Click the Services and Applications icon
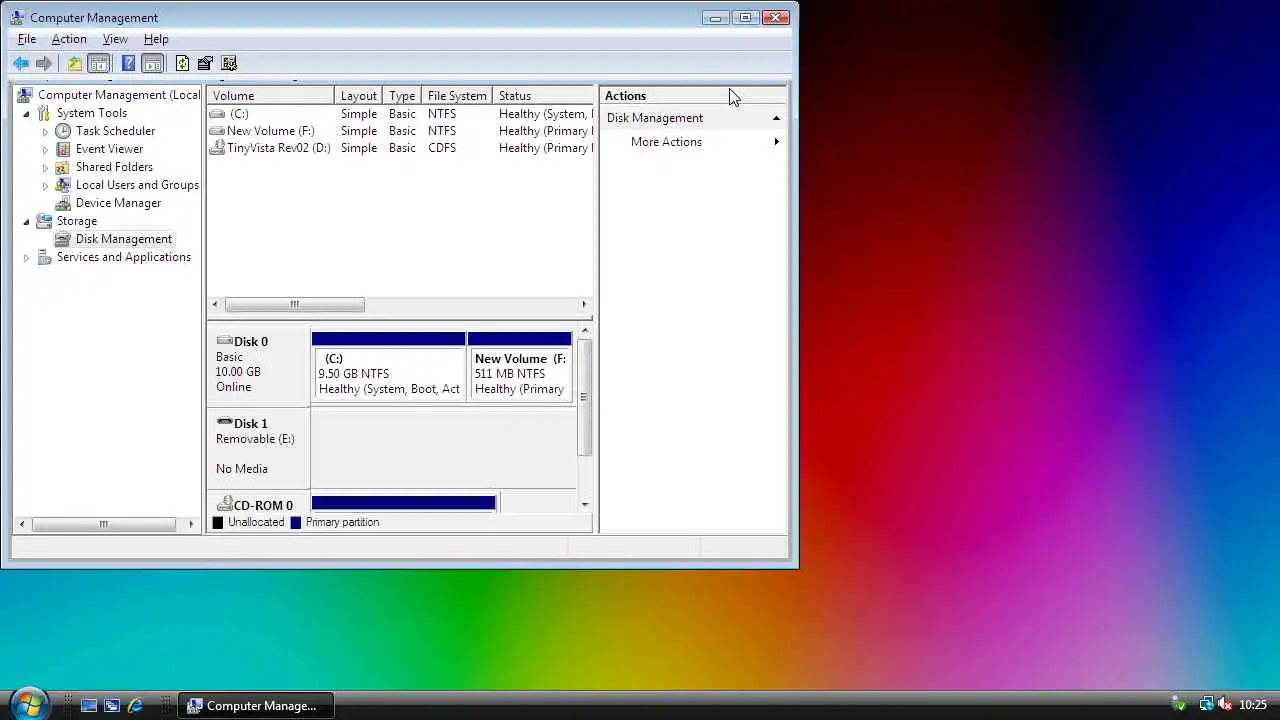 point(44,257)
